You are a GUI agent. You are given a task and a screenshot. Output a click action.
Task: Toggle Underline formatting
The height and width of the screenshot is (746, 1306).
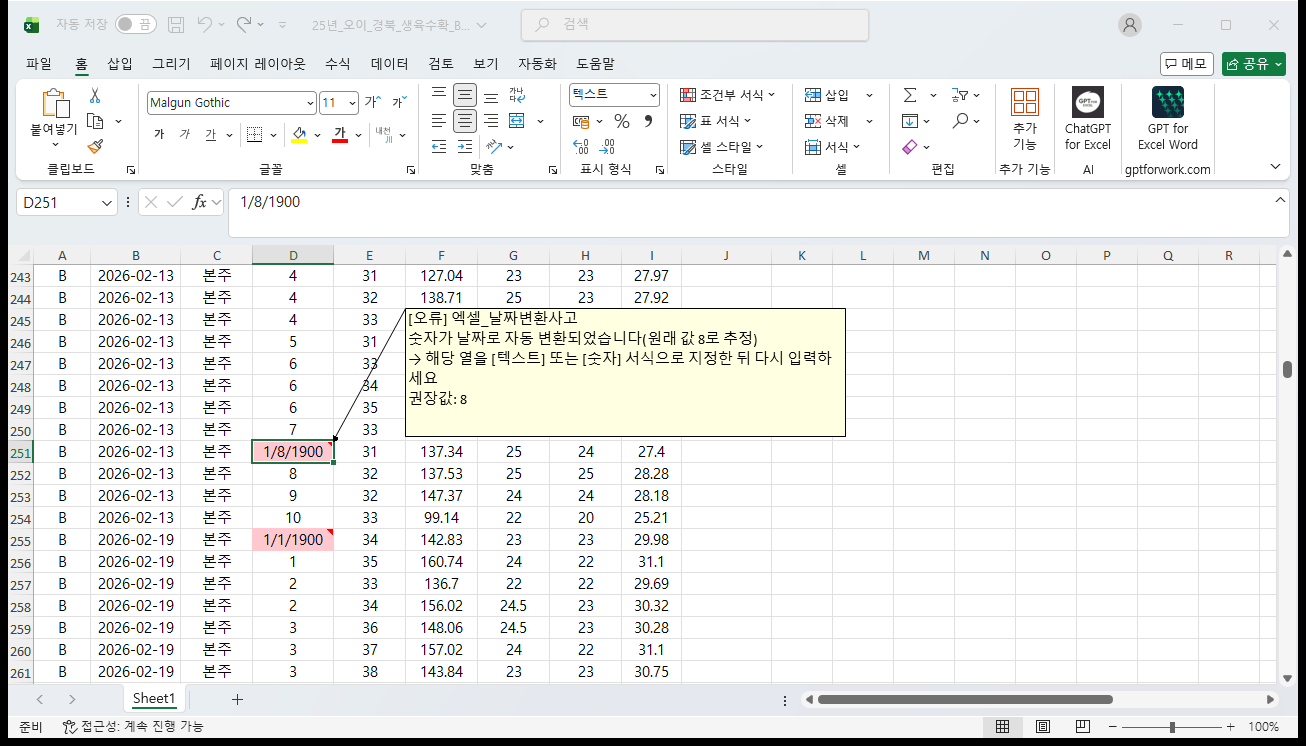(x=210, y=134)
